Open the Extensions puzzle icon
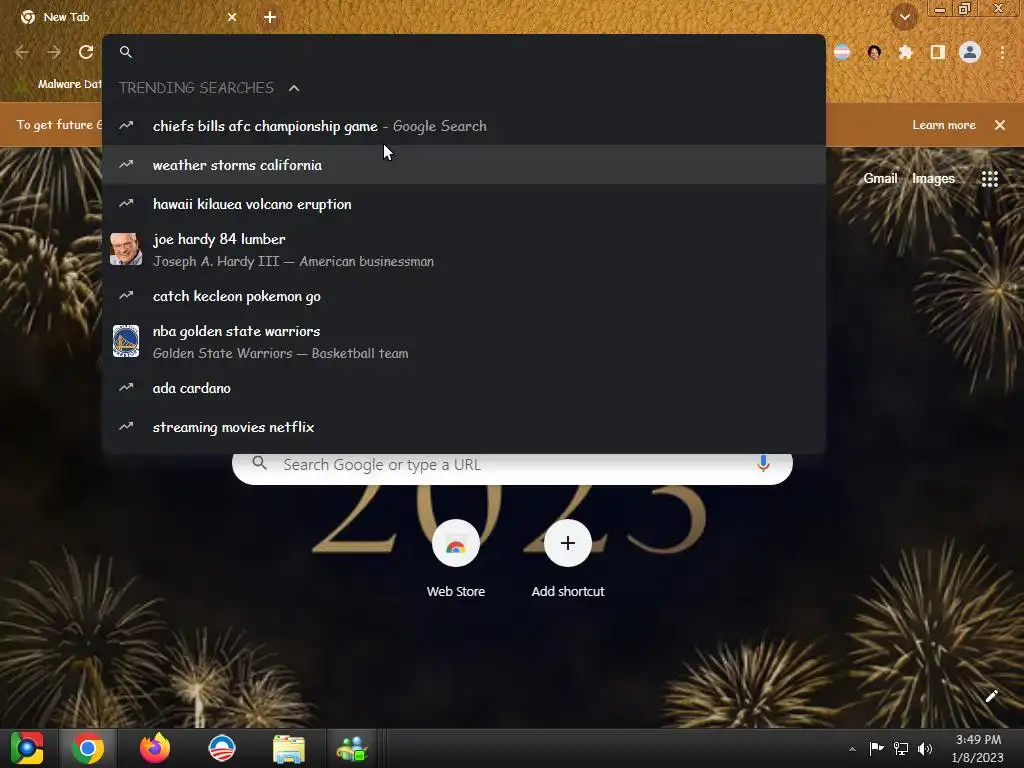This screenshot has width=1024, height=768. coord(905,52)
